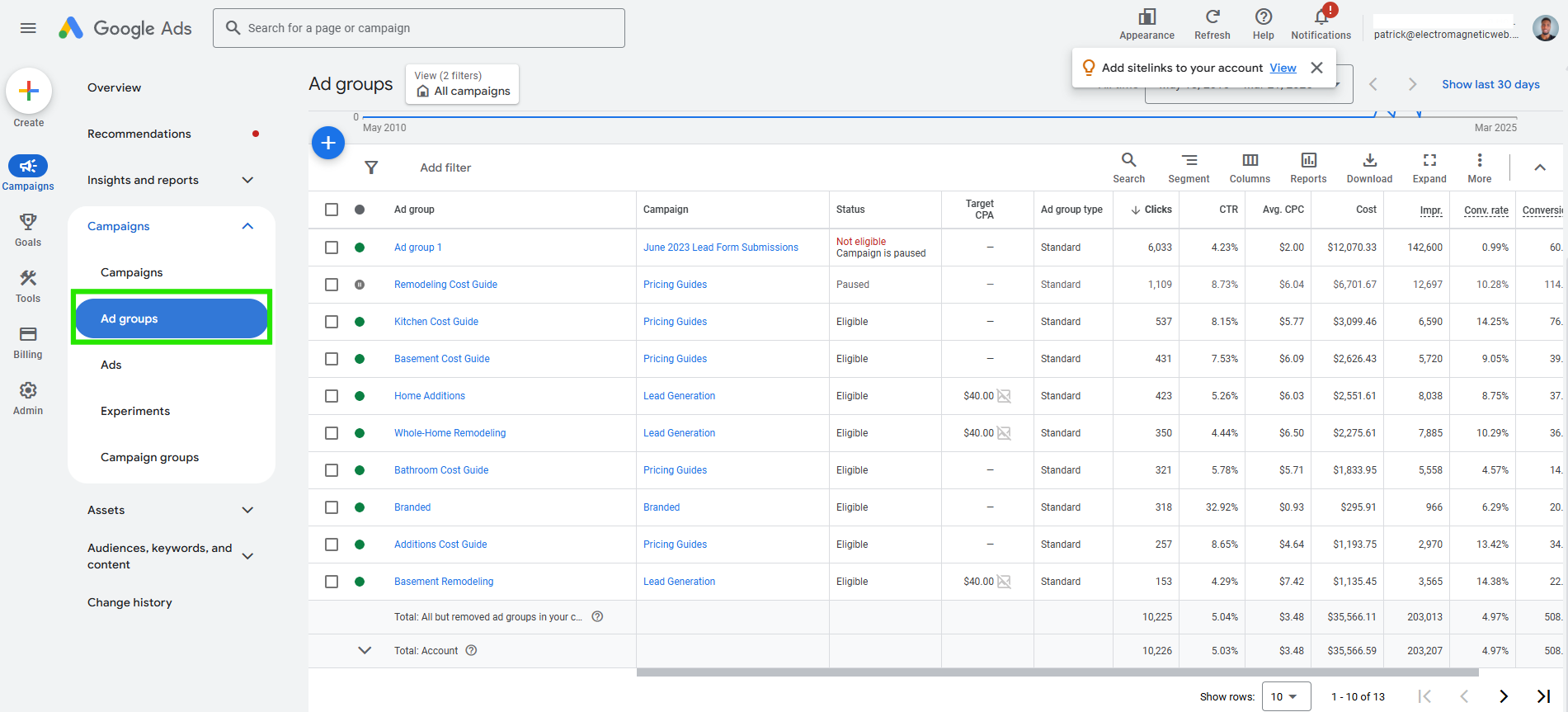Select the Whole-Home Remodeling checkbox
The height and width of the screenshot is (712, 1568).
tap(332, 433)
